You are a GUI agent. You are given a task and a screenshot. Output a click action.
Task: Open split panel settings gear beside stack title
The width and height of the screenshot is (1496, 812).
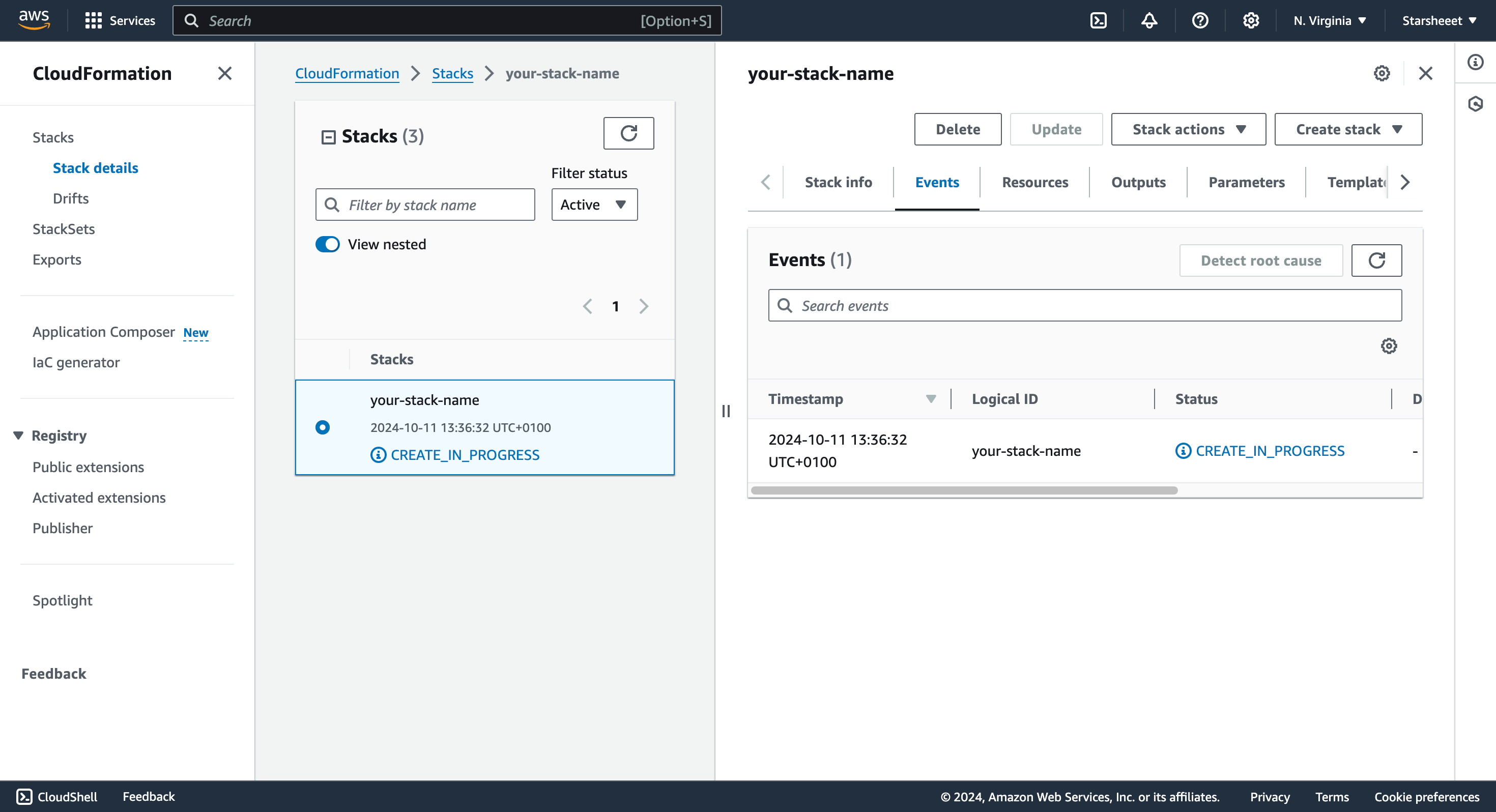pos(1382,73)
